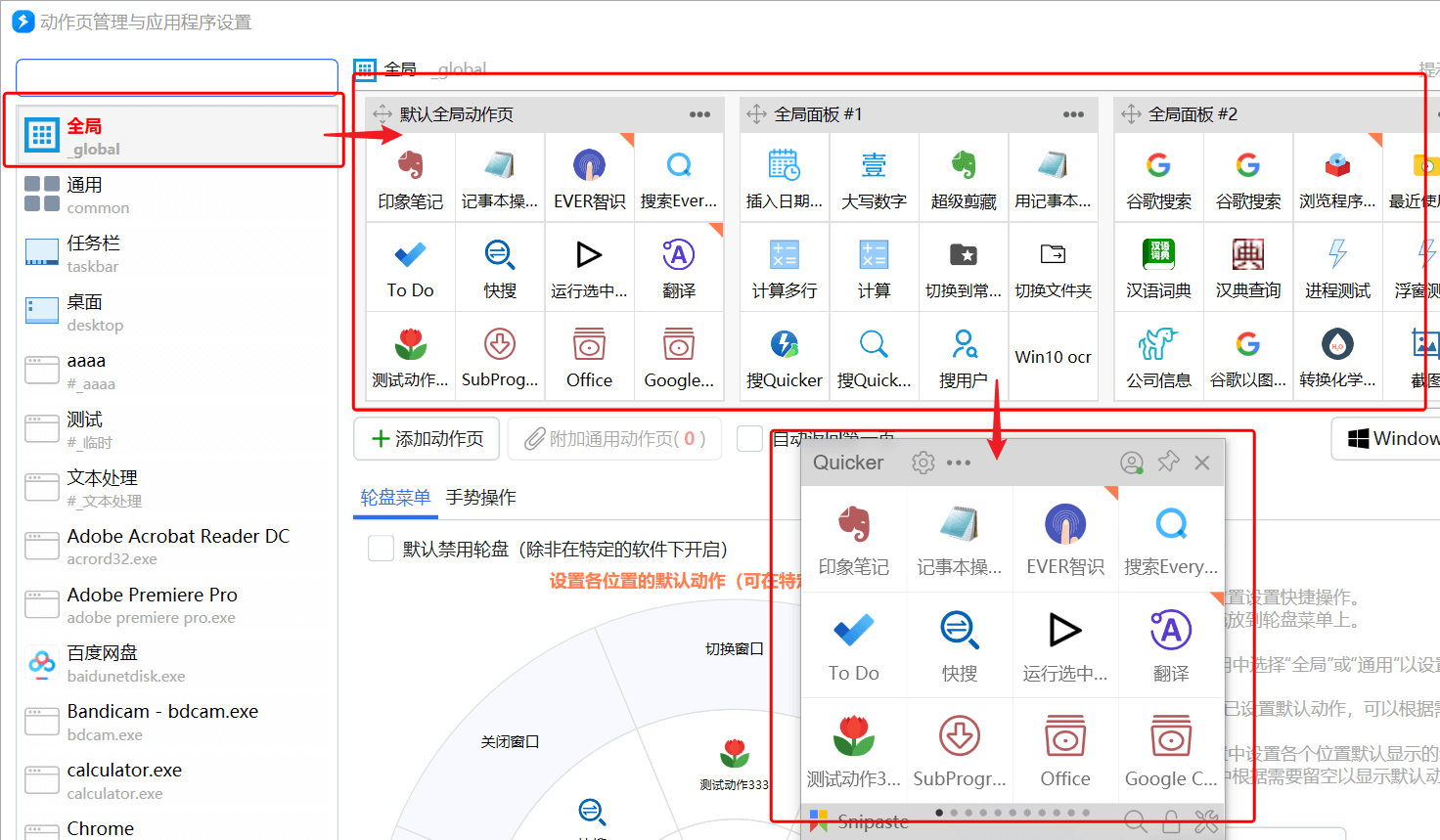Click 进程测试 action in 全局面板 #2
Viewport: 1440px width, 840px height.
click(x=1337, y=268)
